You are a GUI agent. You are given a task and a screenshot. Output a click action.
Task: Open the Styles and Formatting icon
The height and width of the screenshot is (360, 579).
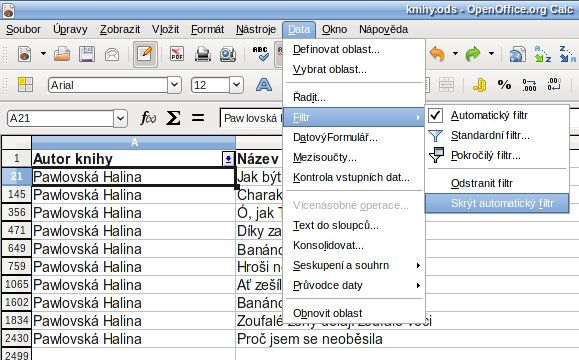coord(25,85)
